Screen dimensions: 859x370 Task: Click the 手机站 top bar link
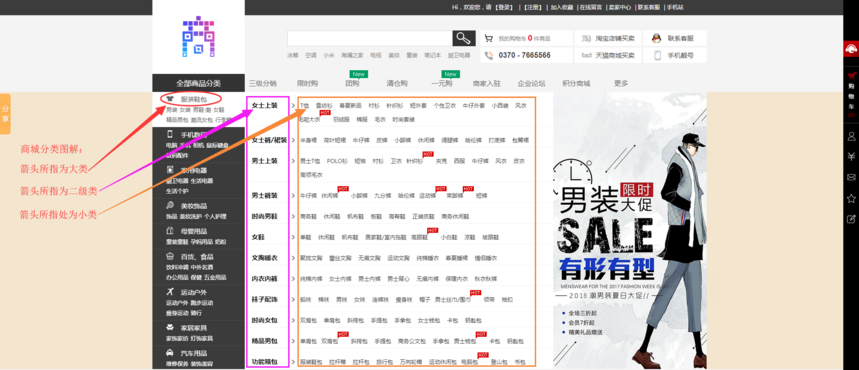(675, 7)
